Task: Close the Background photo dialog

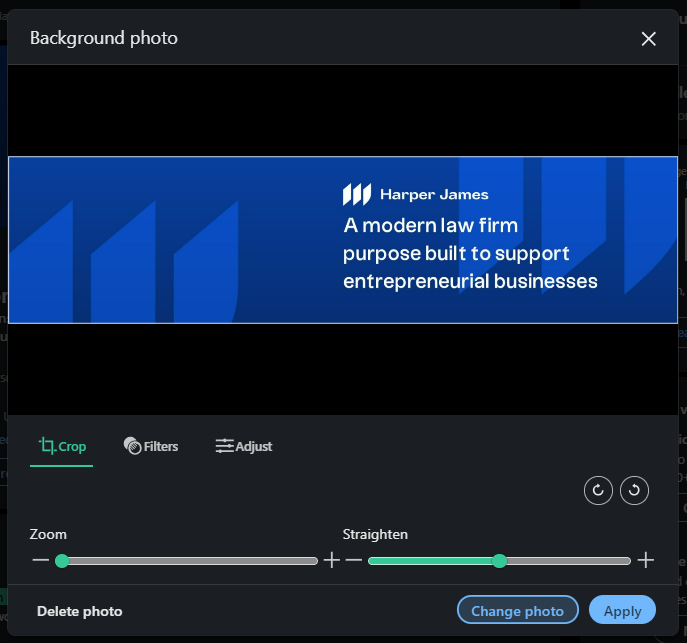Action: point(648,39)
